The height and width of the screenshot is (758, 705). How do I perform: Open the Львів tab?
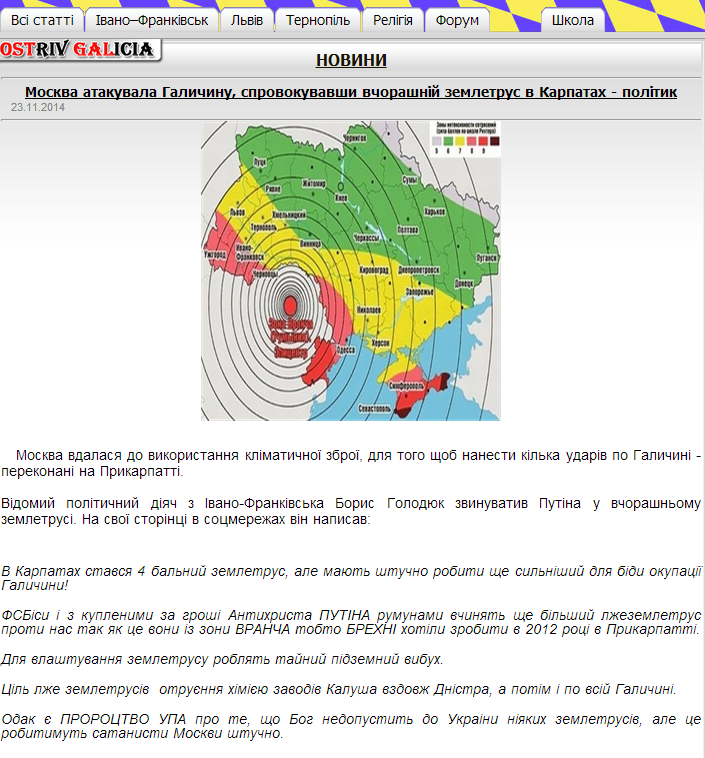247,20
